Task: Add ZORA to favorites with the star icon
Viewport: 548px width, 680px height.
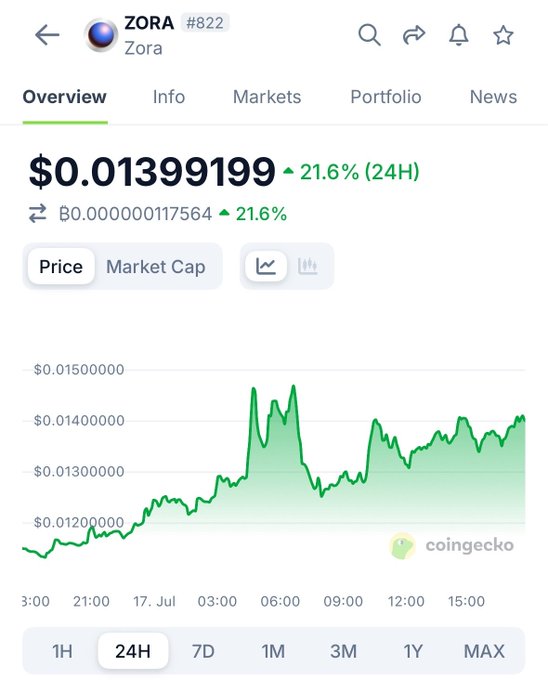Action: click(x=503, y=35)
